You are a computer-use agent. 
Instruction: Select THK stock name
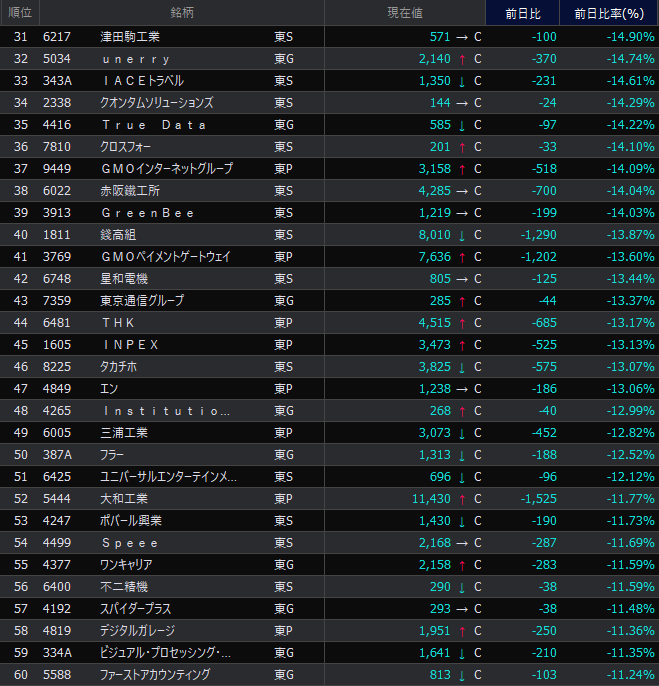[x=118, y=323]
